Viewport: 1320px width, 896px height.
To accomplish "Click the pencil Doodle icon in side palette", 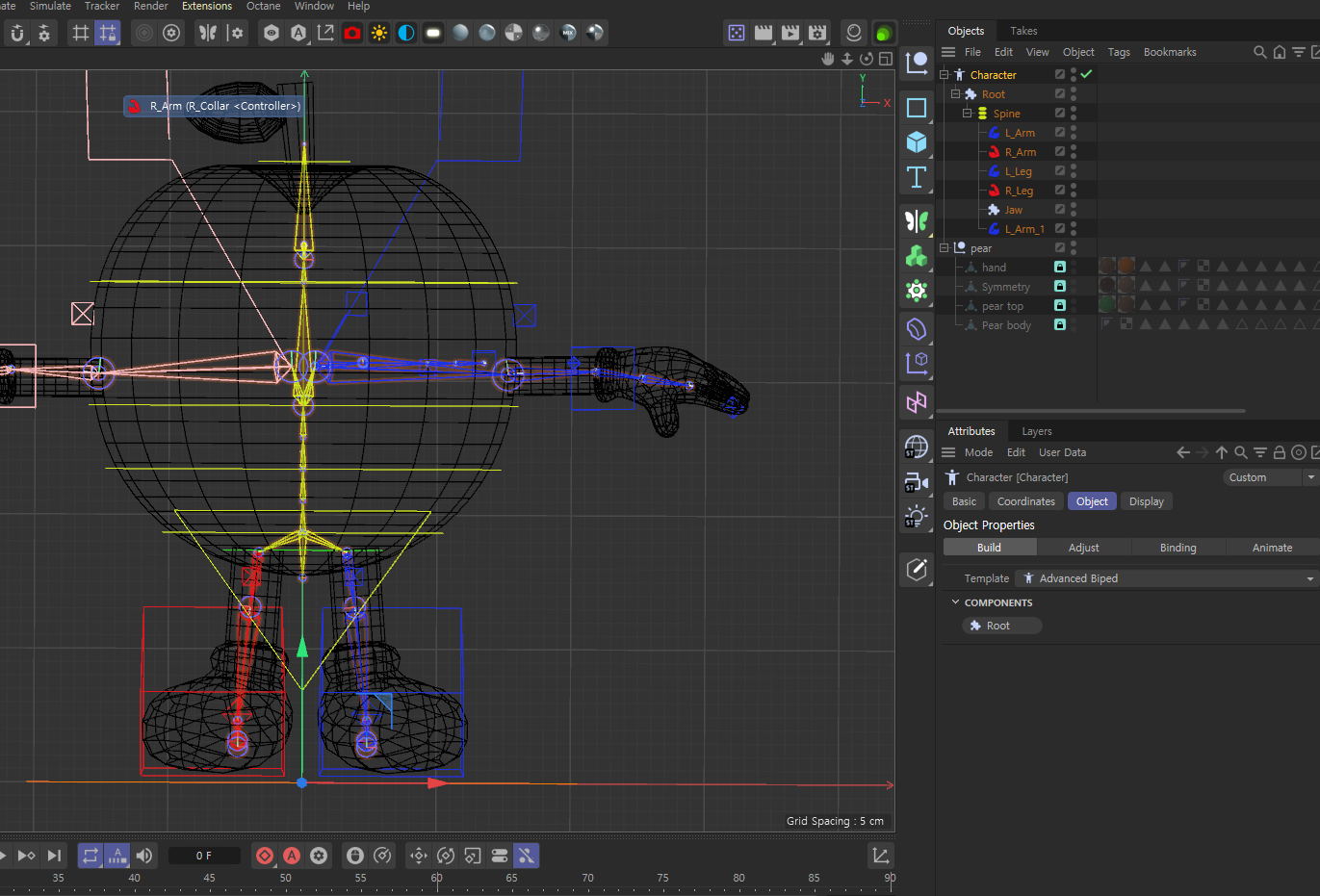I will point(917,570).
